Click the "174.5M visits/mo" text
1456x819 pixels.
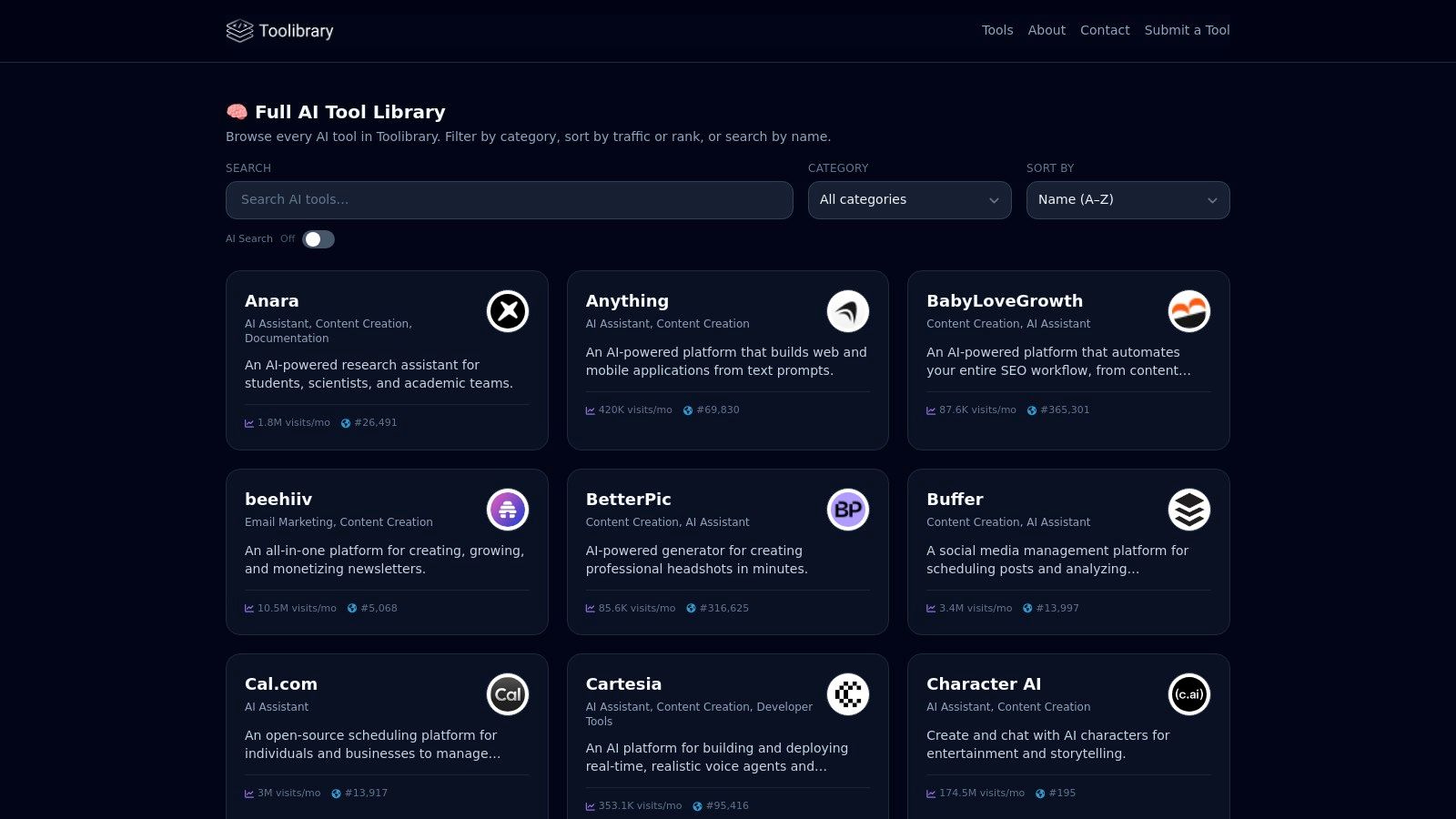982,794
